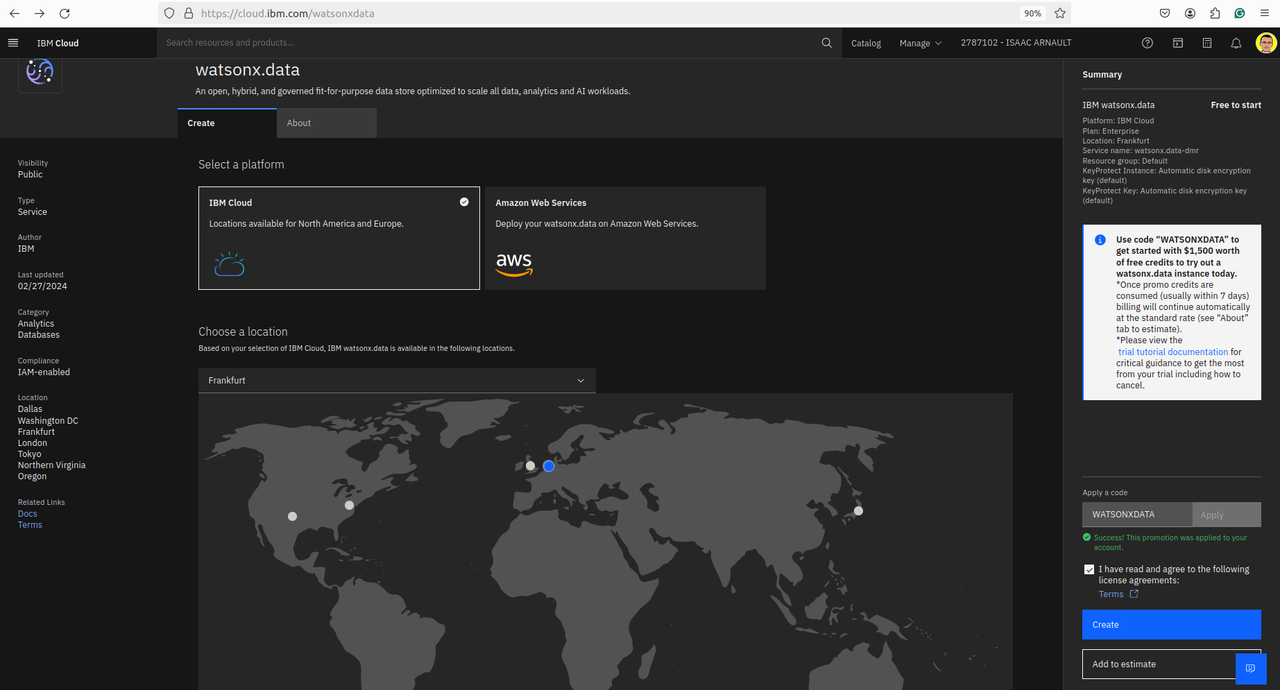Open the notifications bell
Image resolution: width=1280 pixels, height=690 pixels.
tap(1236, 43)
